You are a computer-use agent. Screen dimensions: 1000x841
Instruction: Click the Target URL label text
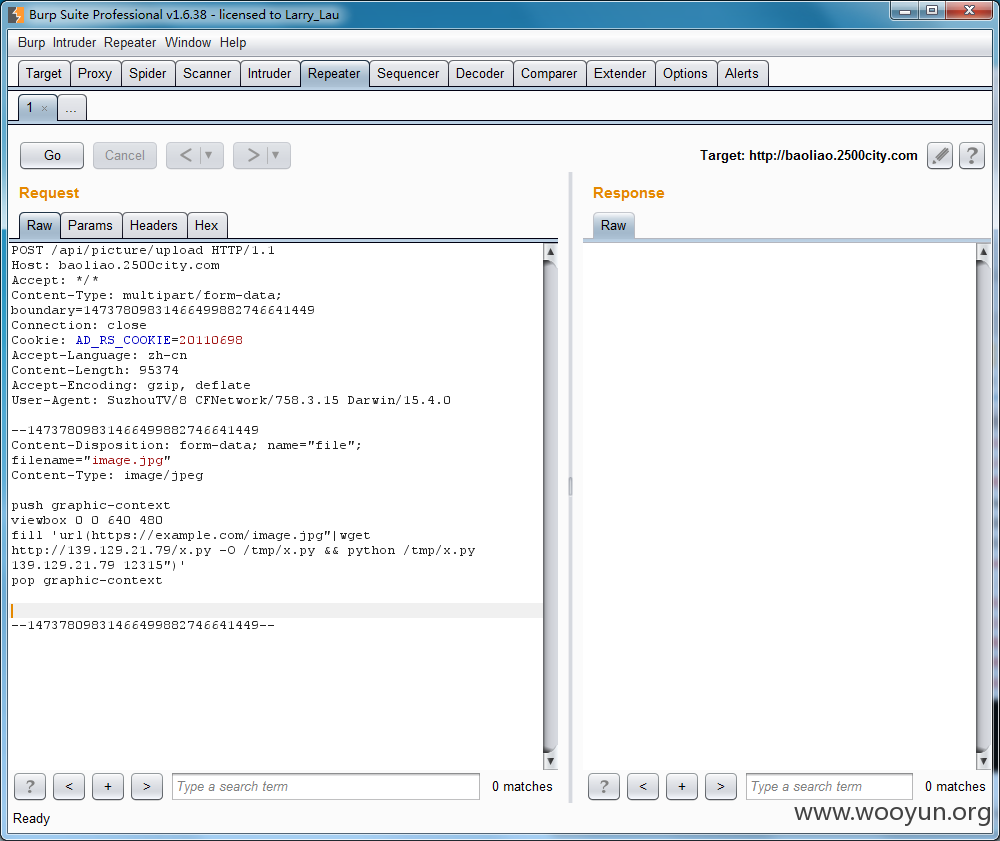click(x=809, y=156)
